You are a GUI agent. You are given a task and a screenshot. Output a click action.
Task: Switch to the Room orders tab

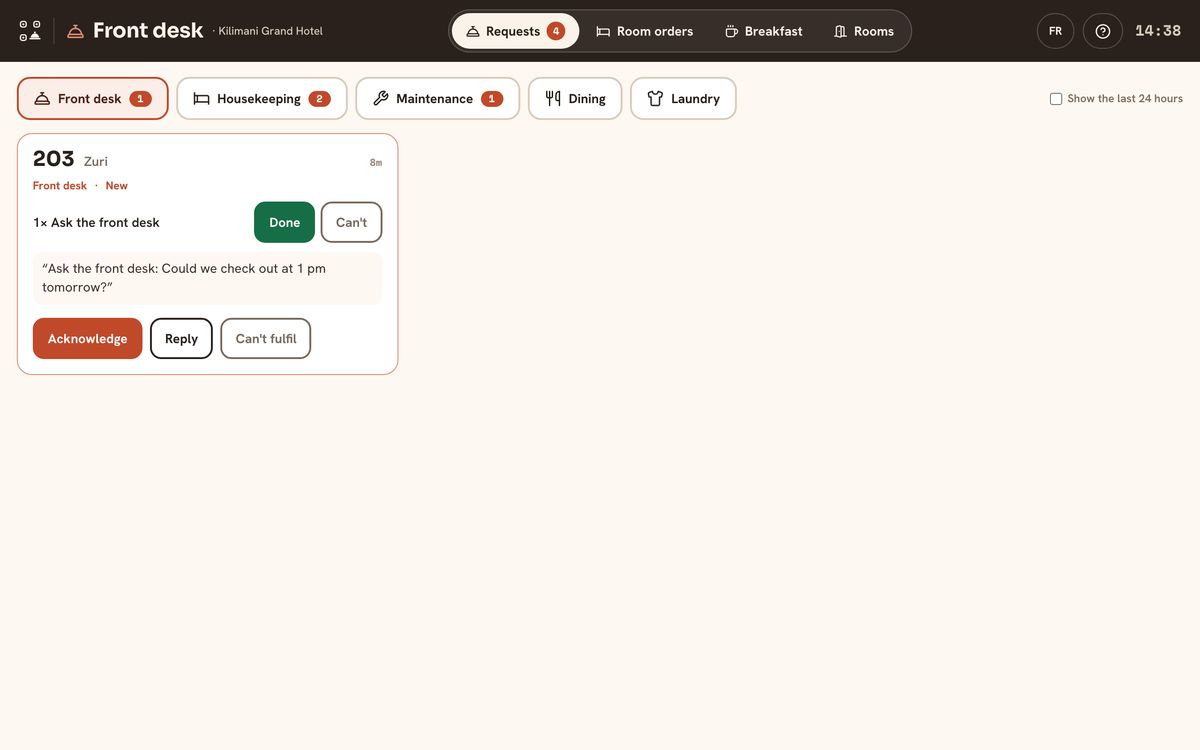point(645,31)
